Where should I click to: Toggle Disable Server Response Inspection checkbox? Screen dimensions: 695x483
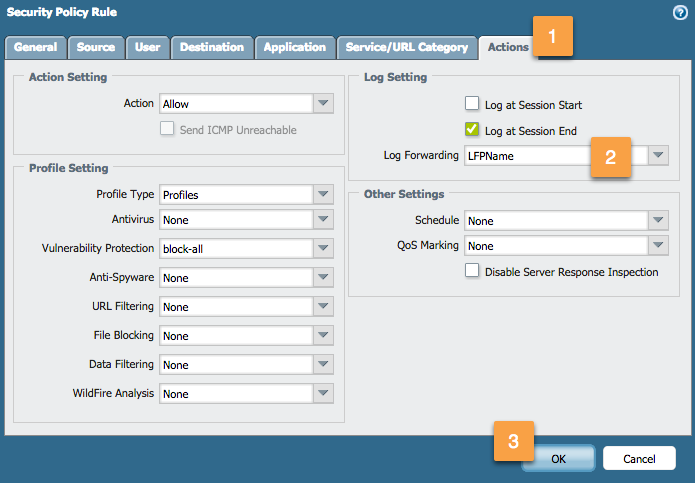pos(472,271)
